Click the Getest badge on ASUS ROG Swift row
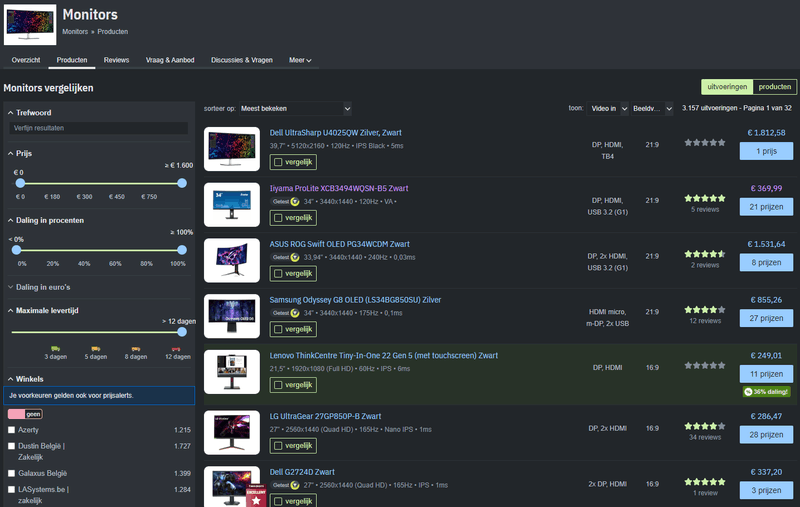The image size is (800, 507). [x=285, y=257]
